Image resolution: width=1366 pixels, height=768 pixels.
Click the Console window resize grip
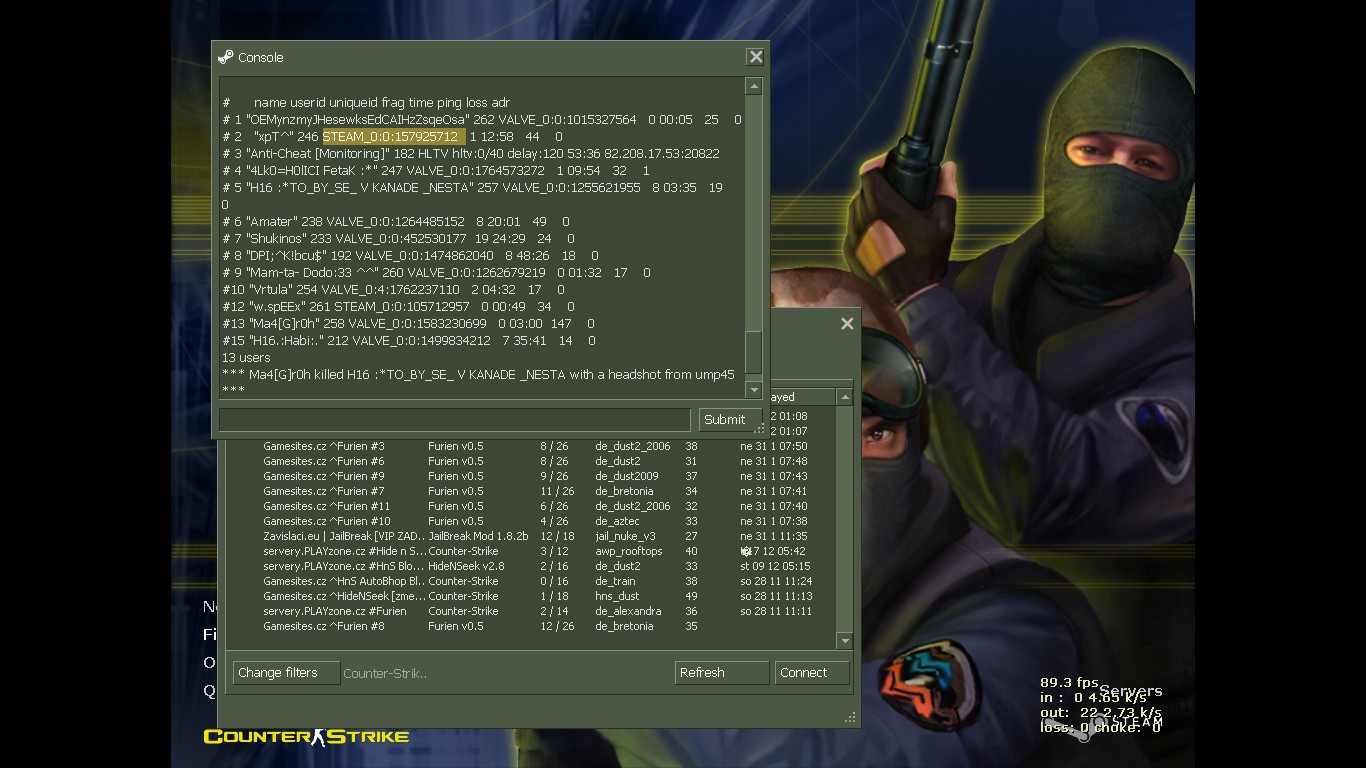tap(760, 430)
